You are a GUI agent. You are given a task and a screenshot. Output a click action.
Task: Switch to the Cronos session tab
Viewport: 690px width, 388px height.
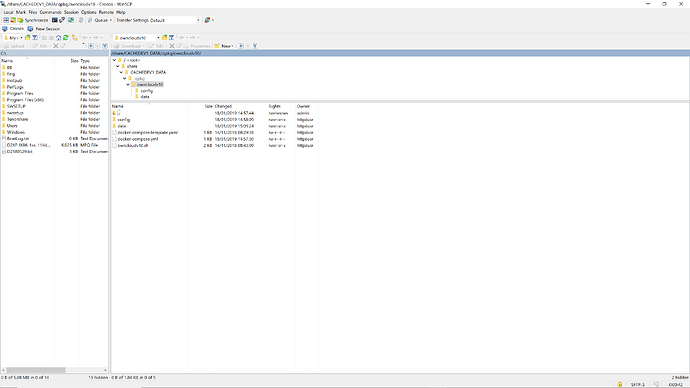click(x=13, y=29)
